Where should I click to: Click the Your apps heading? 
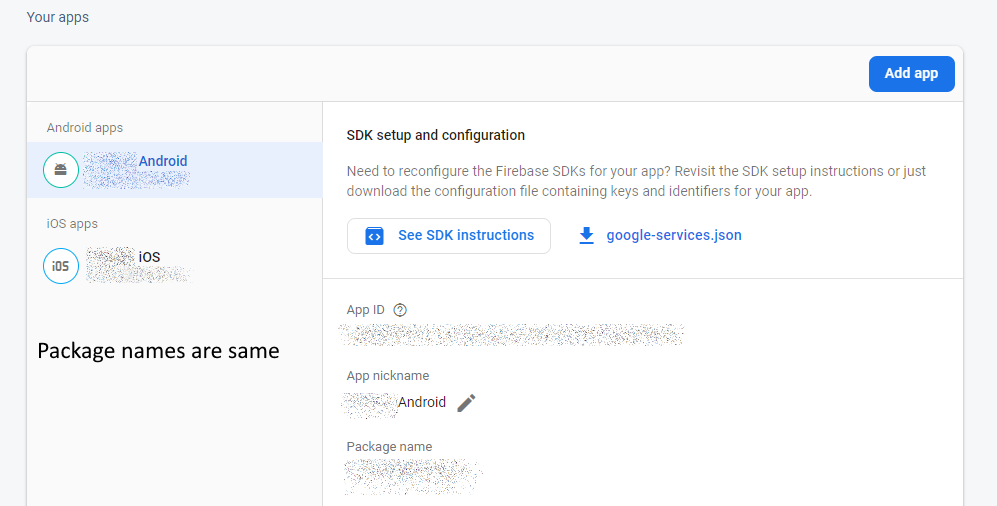coord(58,17)
